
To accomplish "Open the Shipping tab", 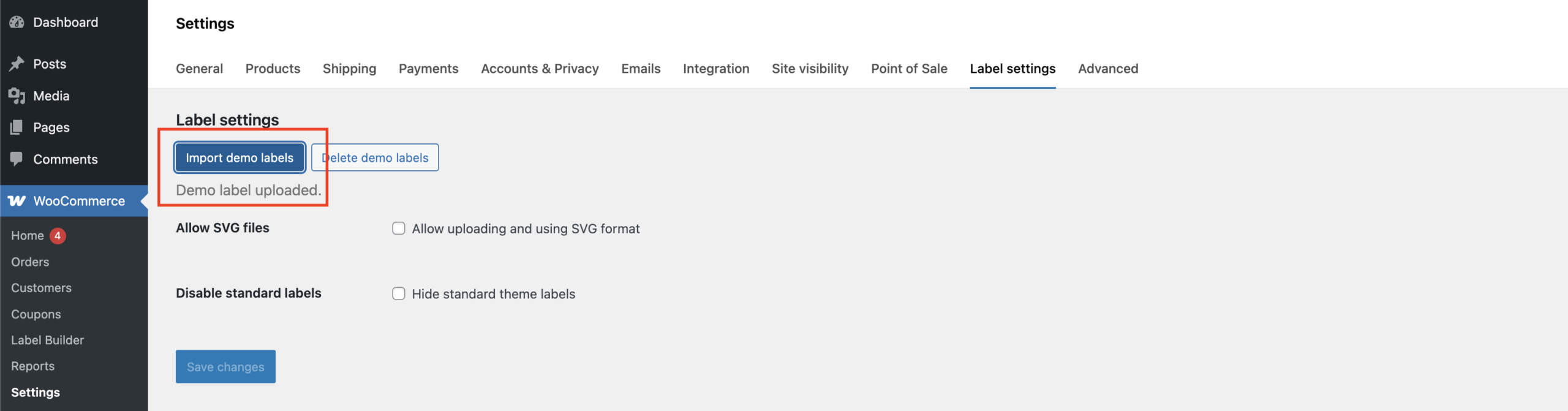I will 349,69.
